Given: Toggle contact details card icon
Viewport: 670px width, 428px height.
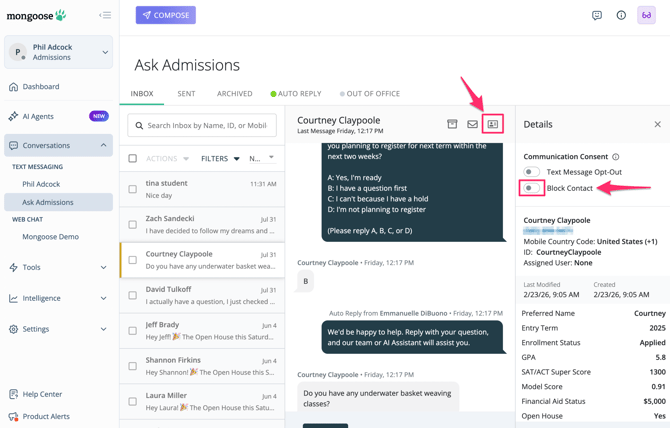Looking at the screenshot, I should [493, 124].
